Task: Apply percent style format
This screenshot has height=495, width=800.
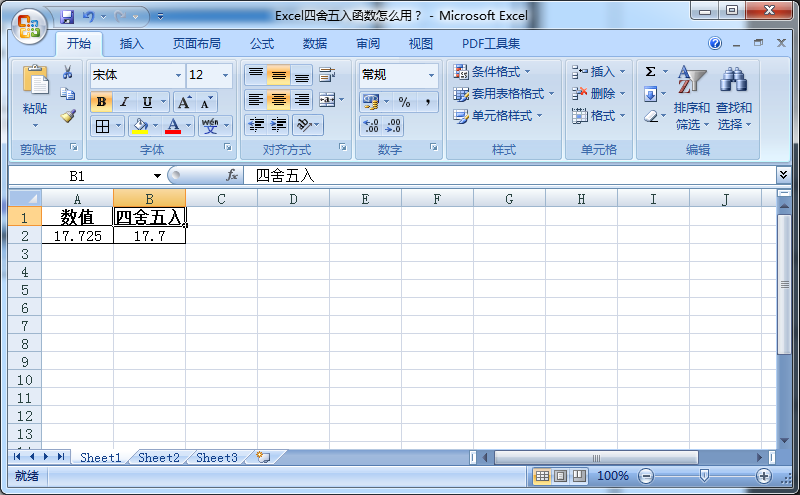Action: click(x=405, y=102)
